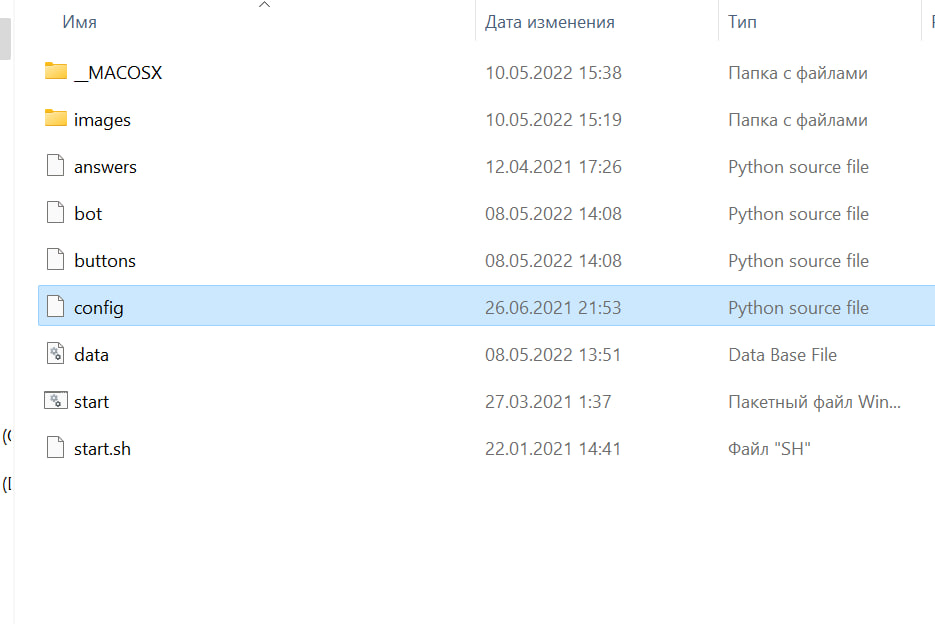The height and width of the screenshot is (624, 935).
Task: Click the start.sh file icon
Action: tap(56, 448)
